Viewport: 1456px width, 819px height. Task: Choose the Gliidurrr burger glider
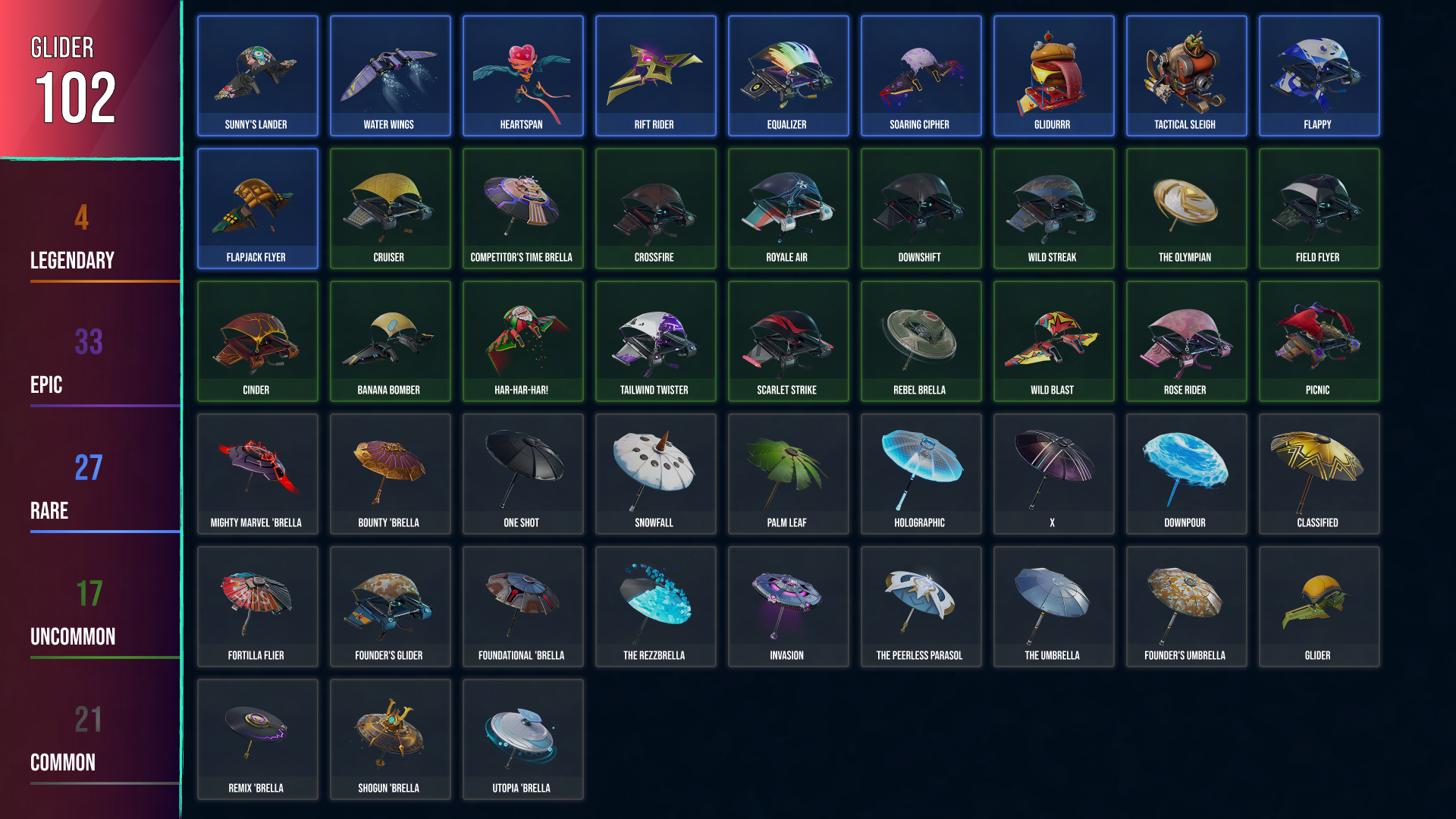(1053, 76)
